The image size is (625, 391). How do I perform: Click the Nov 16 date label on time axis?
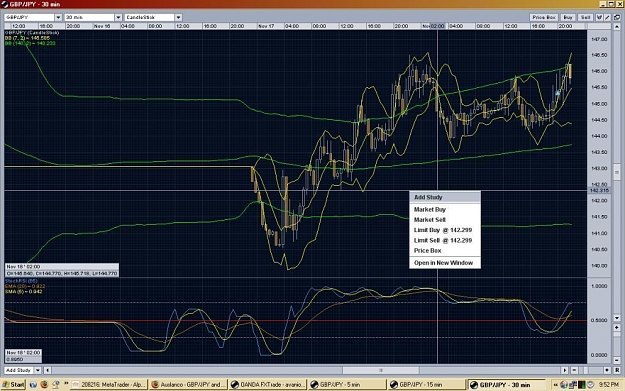click(102, 26)
